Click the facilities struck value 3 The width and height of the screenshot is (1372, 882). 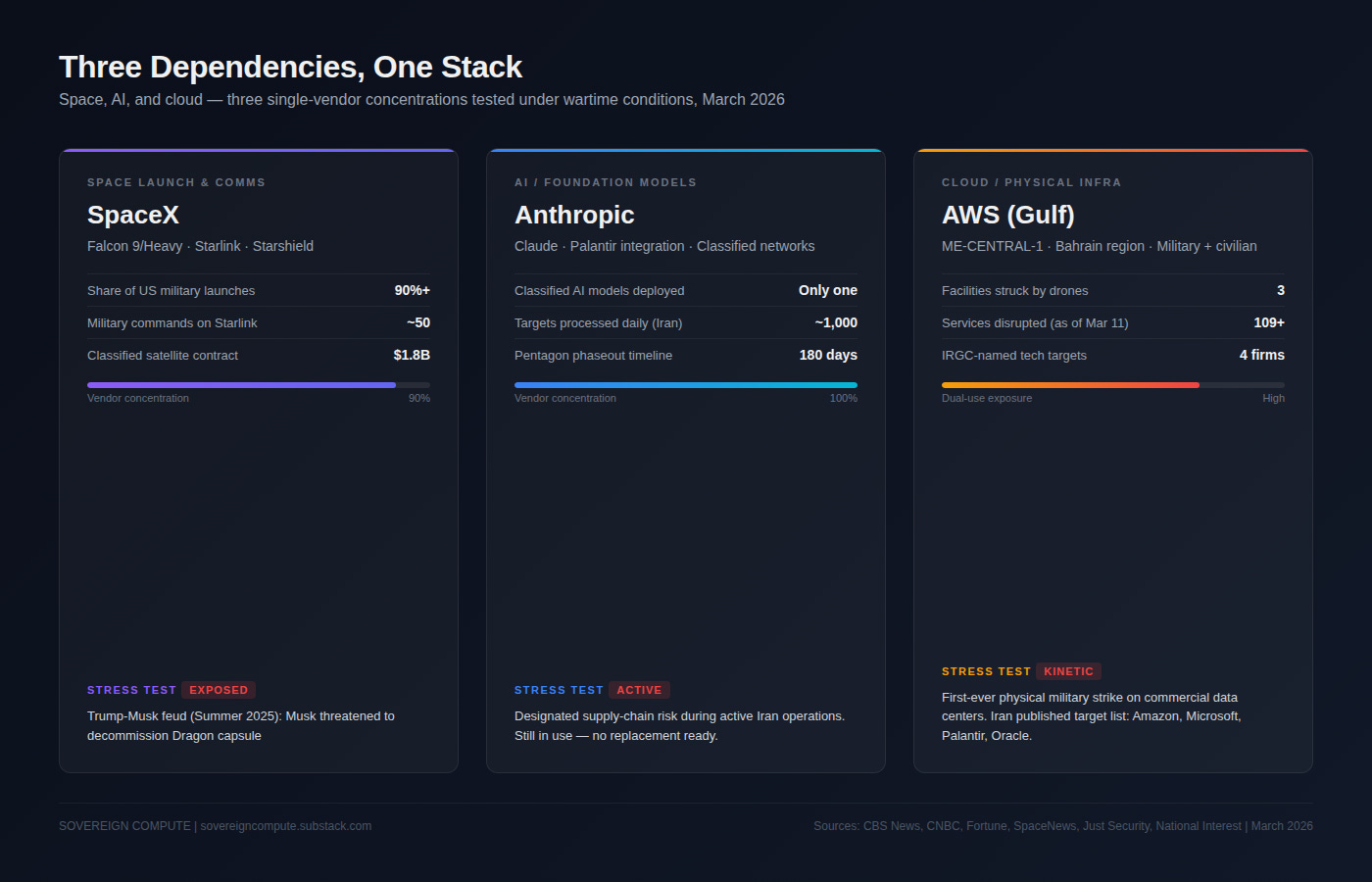(1281, 290)
